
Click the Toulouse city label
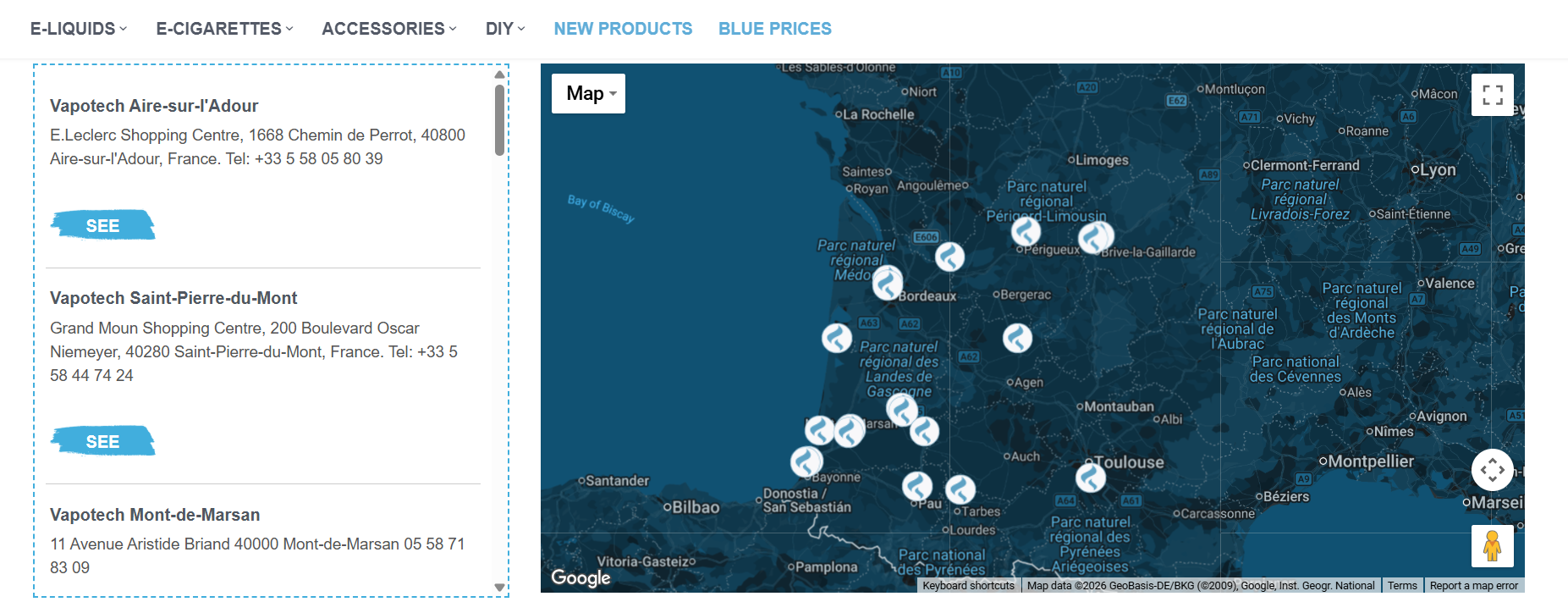pos(1129,462)
